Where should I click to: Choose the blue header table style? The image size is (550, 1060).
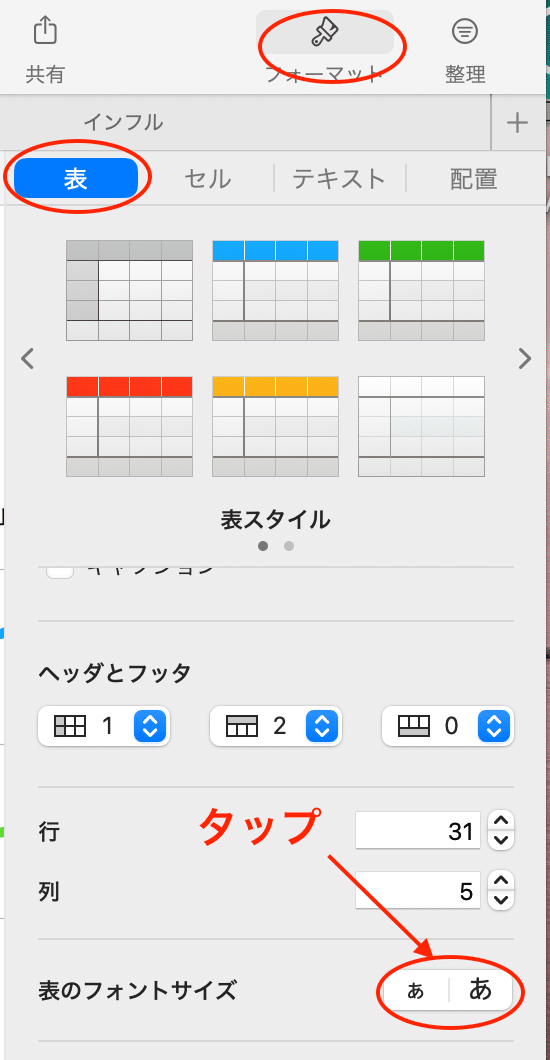(x=276, y=290)
